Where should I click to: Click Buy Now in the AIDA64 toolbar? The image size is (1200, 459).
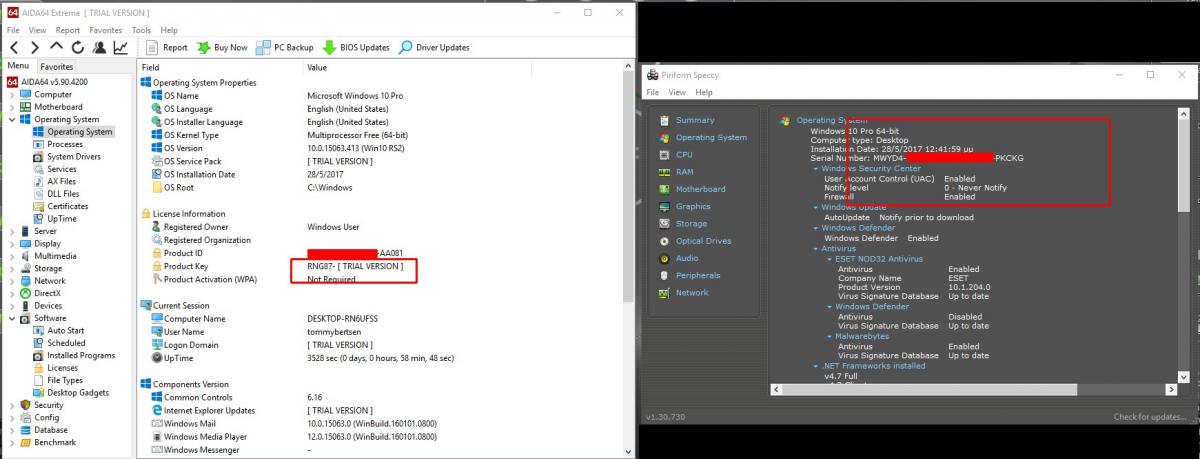coord(222,47)
